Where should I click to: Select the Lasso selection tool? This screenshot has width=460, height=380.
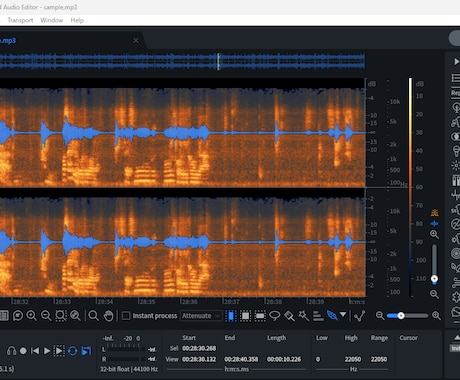tap(275, 315)
